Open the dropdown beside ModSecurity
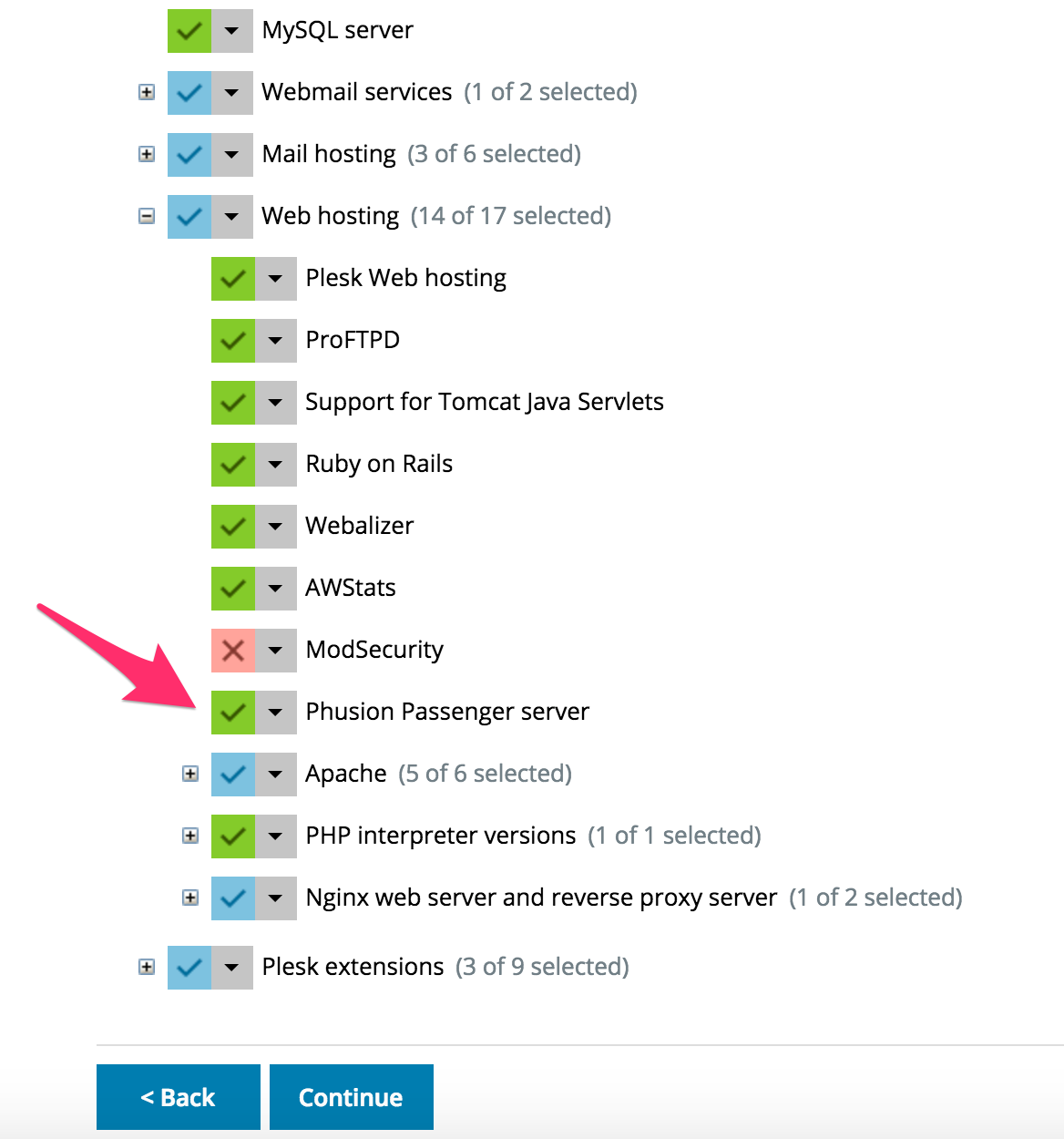 pyautogui.click(x=276, y=651)
